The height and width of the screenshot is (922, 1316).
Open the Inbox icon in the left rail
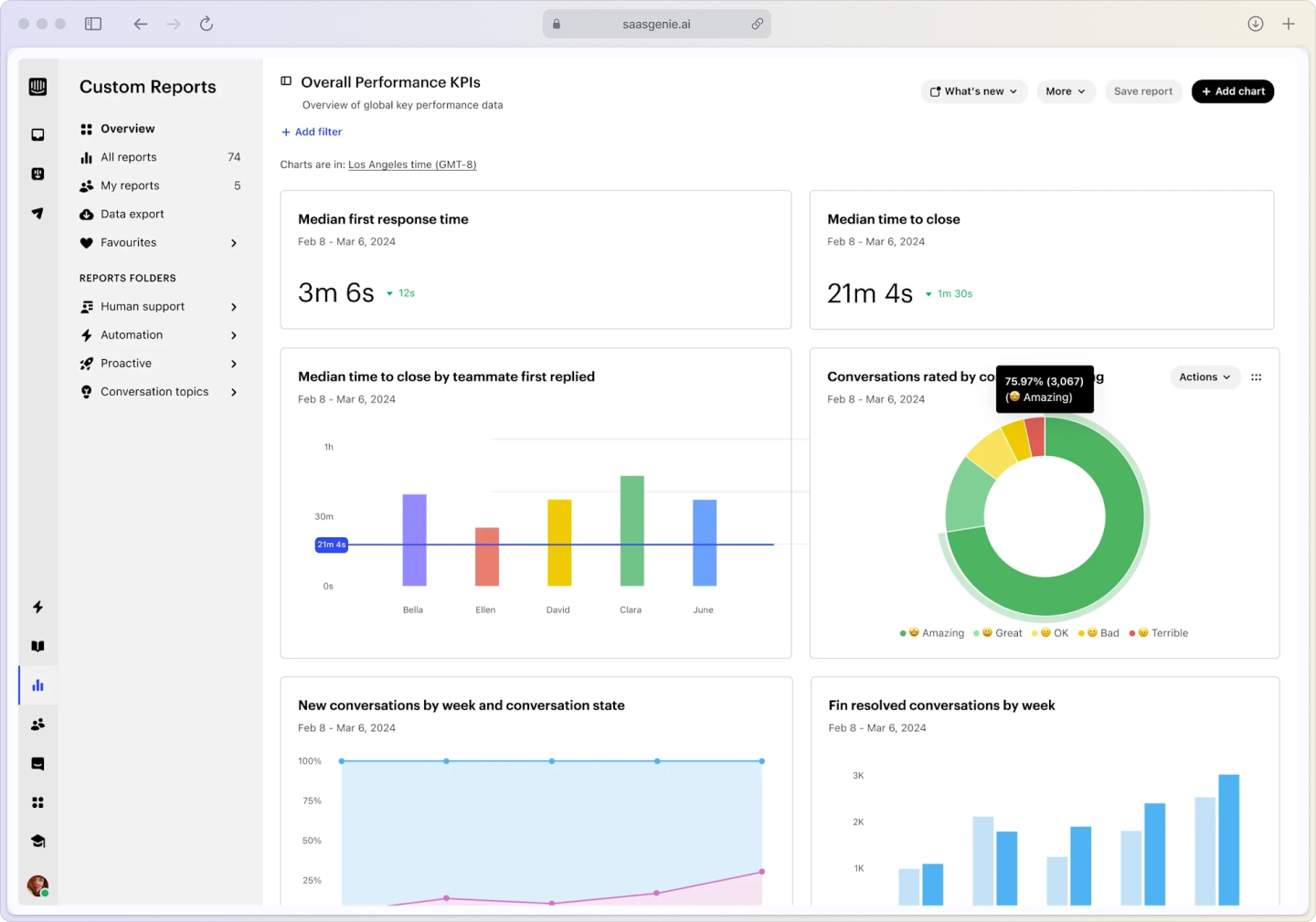37,134
